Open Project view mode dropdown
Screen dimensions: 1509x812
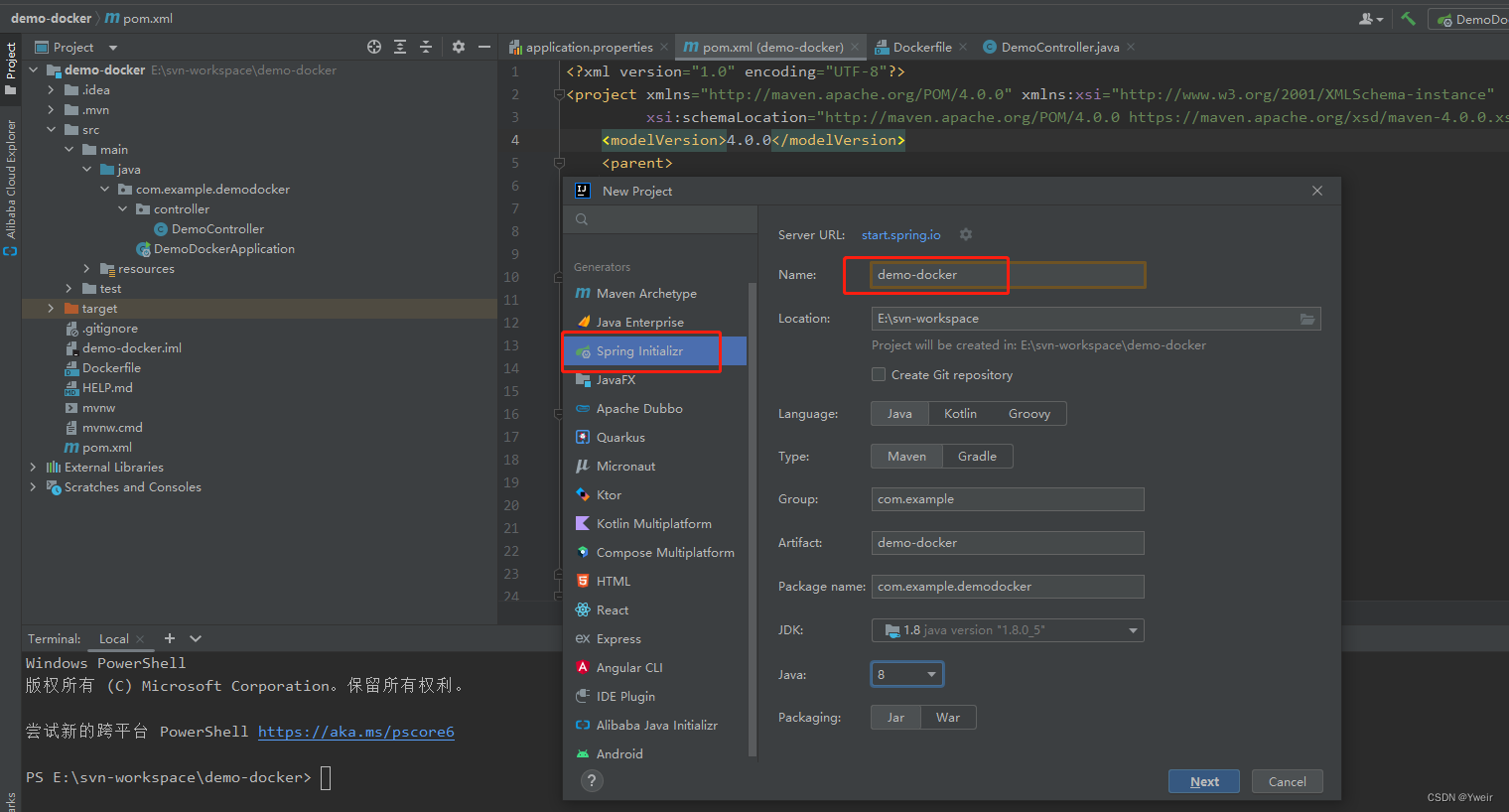point(112,47)
